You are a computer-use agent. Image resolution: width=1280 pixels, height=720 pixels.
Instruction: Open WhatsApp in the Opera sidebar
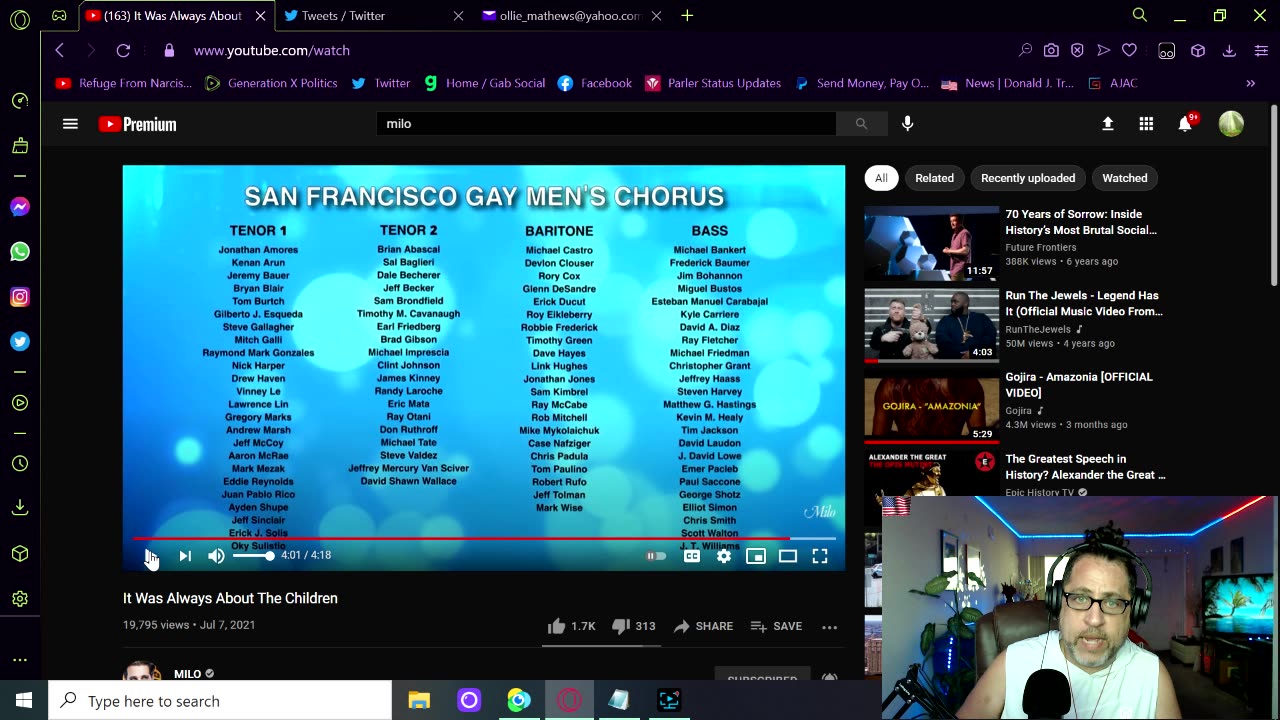click(20, 252)
